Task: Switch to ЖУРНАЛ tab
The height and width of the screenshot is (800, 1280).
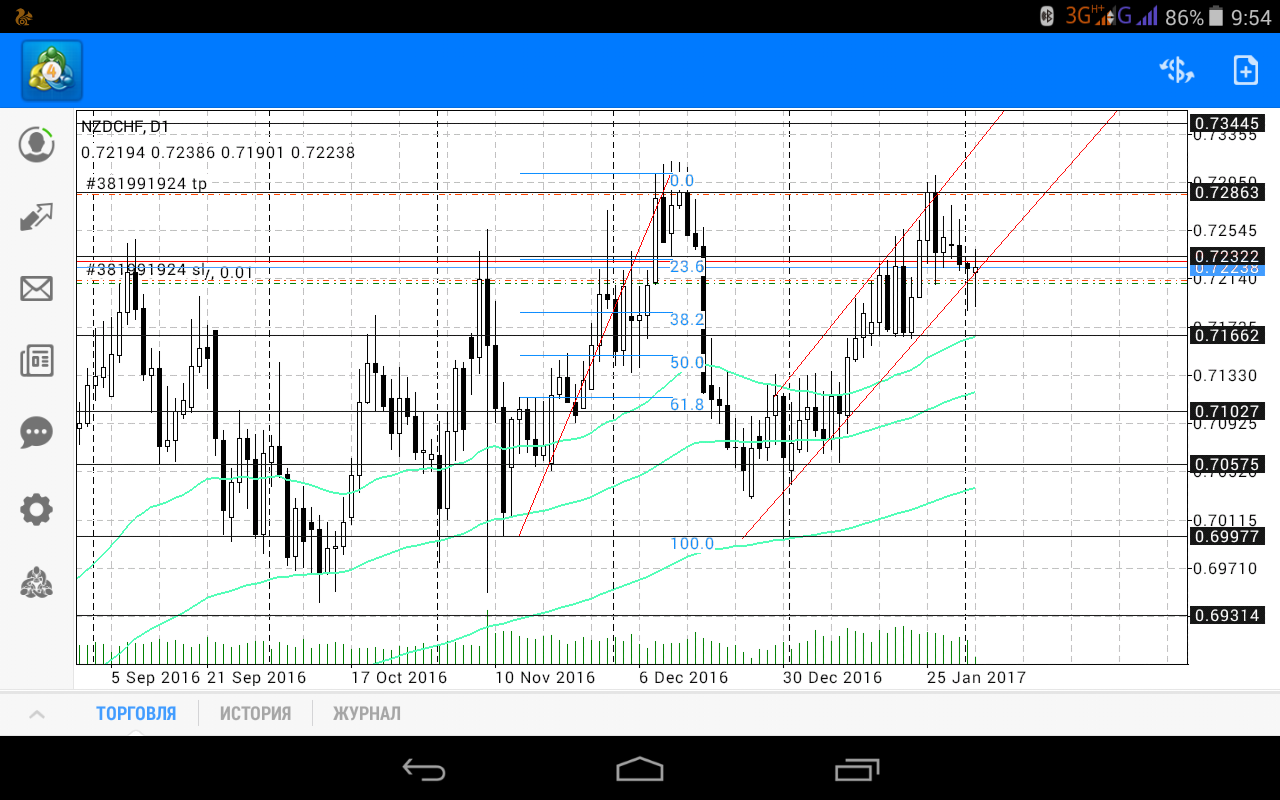Action: [367, 714]
